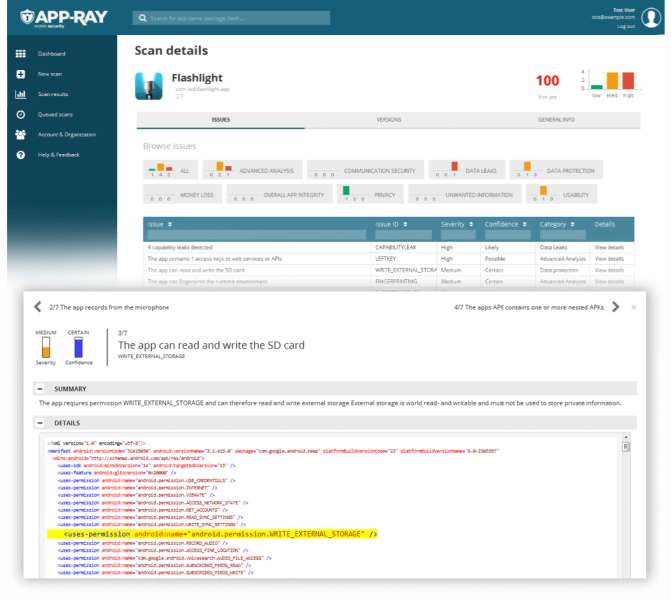The image size is (671, 600).
Task: Click the Confidence filter box
Action: coord(508,235)
